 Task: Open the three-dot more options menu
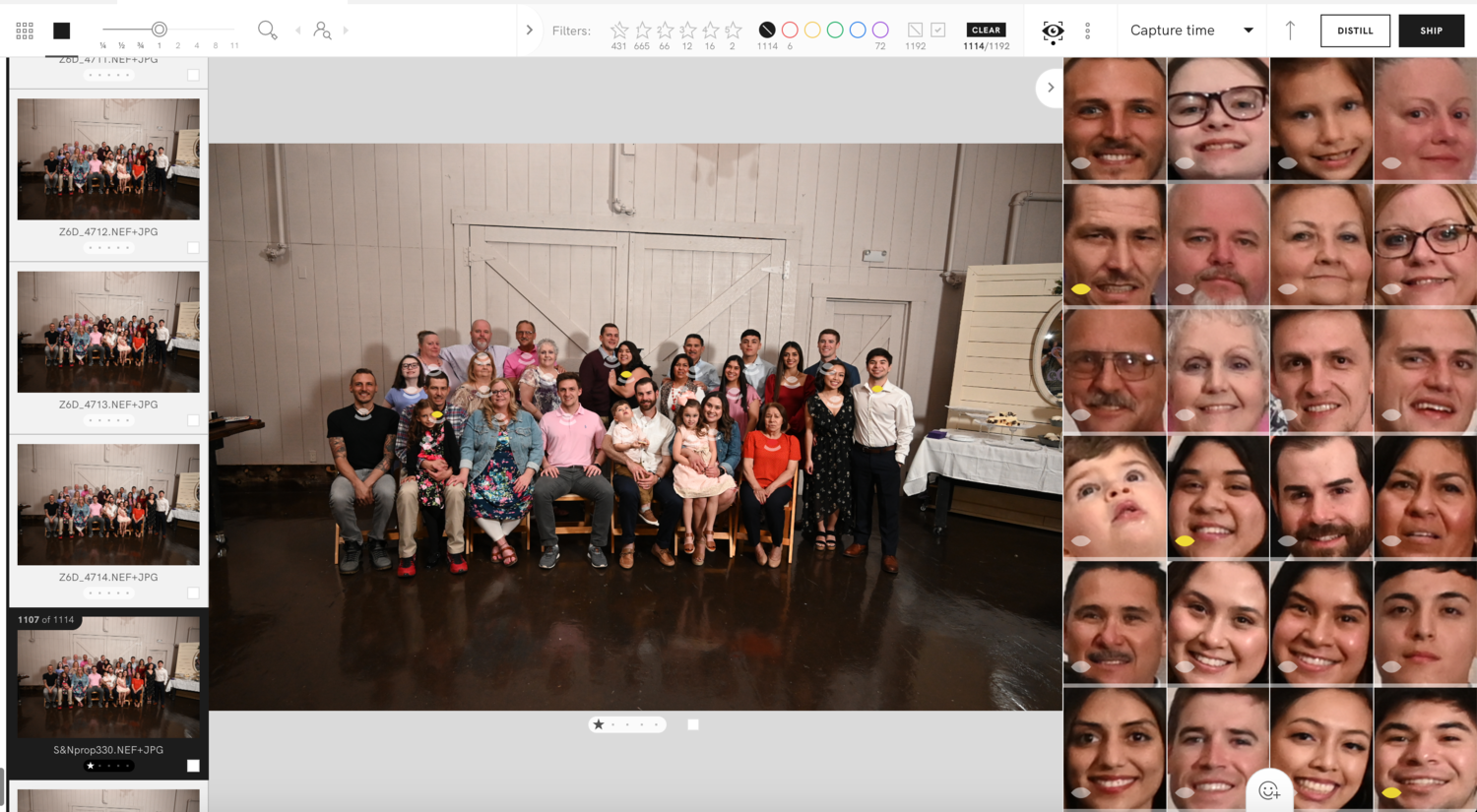click(x=1087, y=31)
